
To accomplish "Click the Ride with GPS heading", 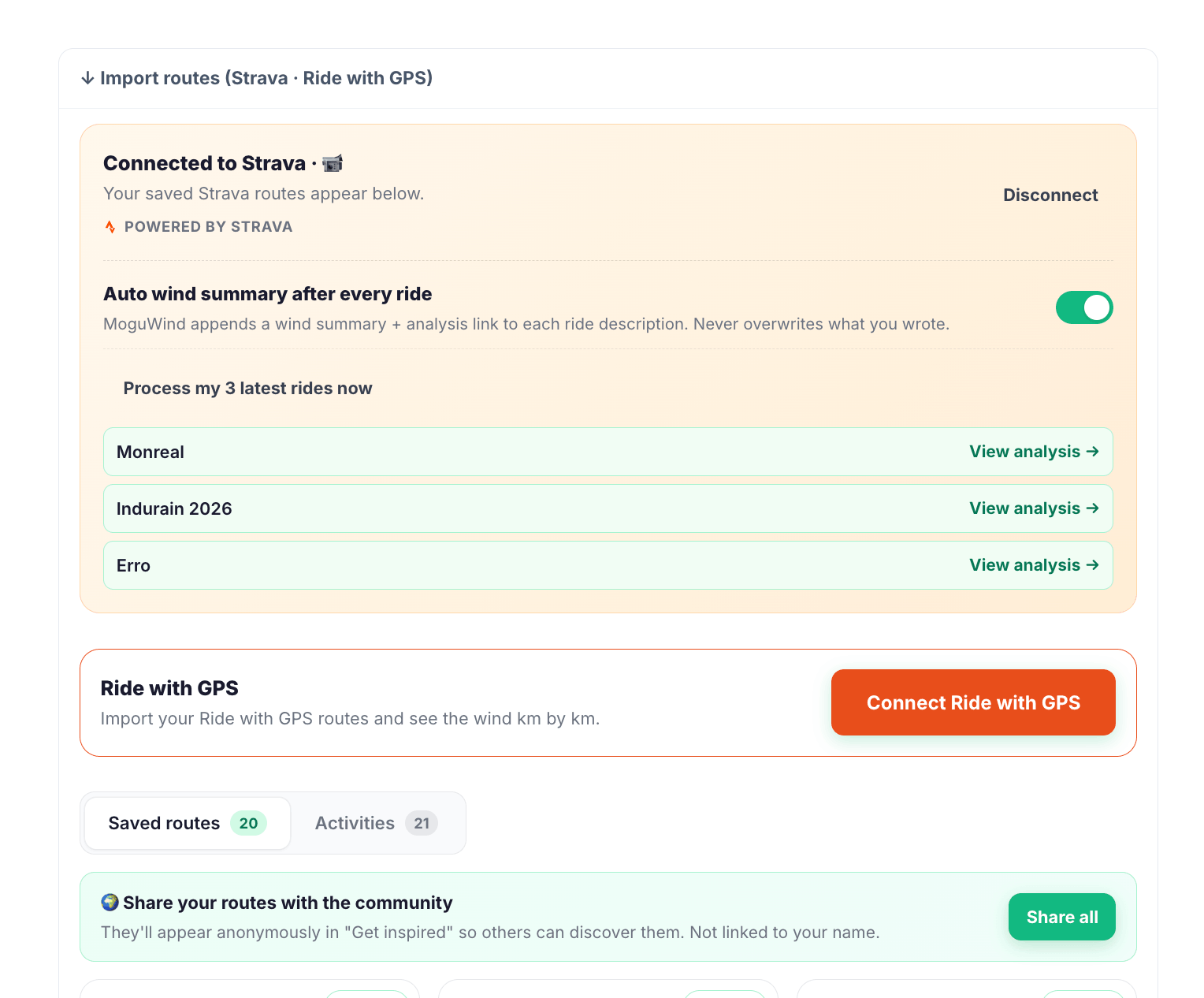I will coord(169,688).
